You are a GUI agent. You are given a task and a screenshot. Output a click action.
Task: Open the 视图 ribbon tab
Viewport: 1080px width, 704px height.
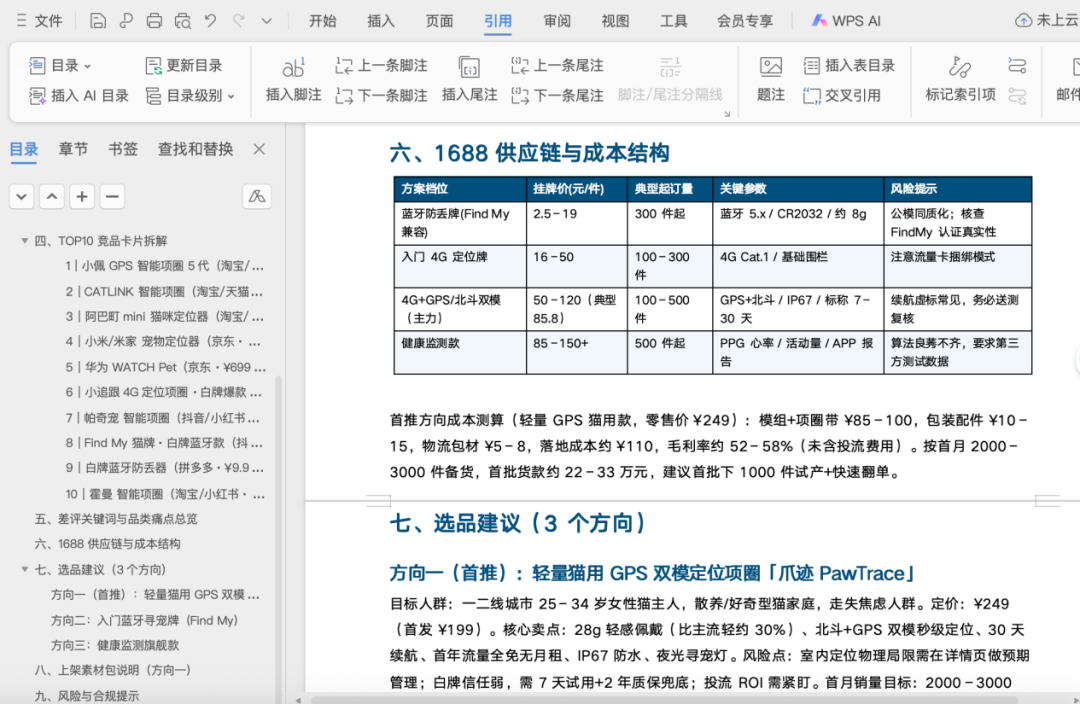615,21
